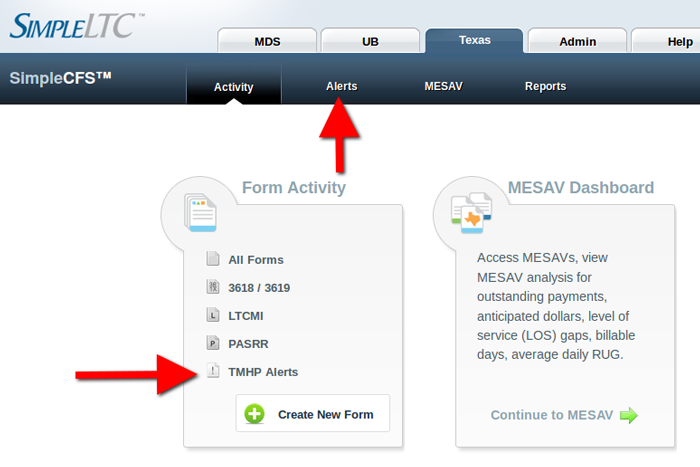Open the LTCMI link
Screen dimensions: 700x467
point(246,316)
